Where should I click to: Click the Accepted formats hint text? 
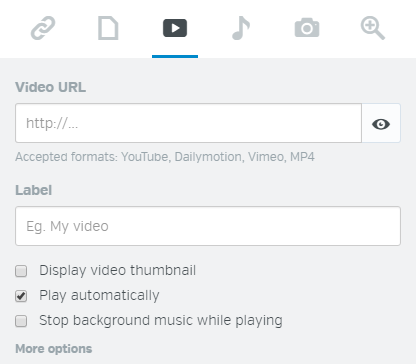pyautogui.click(x=165, y=157)
